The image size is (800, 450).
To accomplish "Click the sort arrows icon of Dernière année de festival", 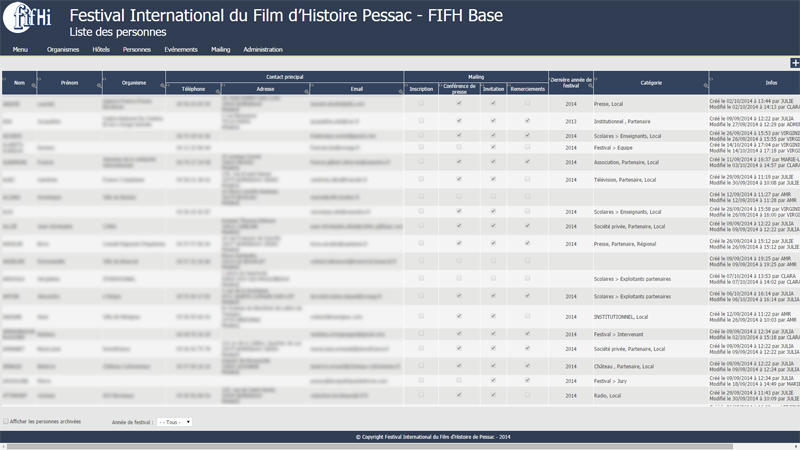I will tap(551, 79).
